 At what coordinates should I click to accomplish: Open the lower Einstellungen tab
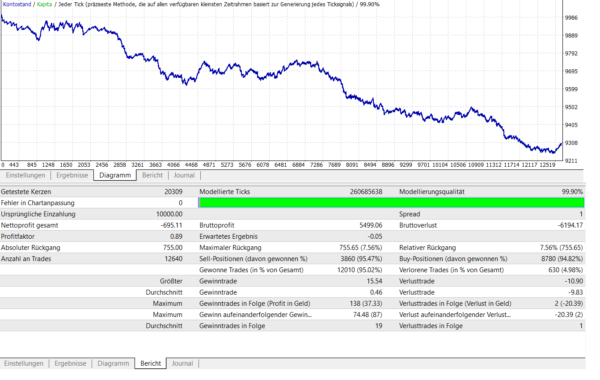tap(24, 364)
